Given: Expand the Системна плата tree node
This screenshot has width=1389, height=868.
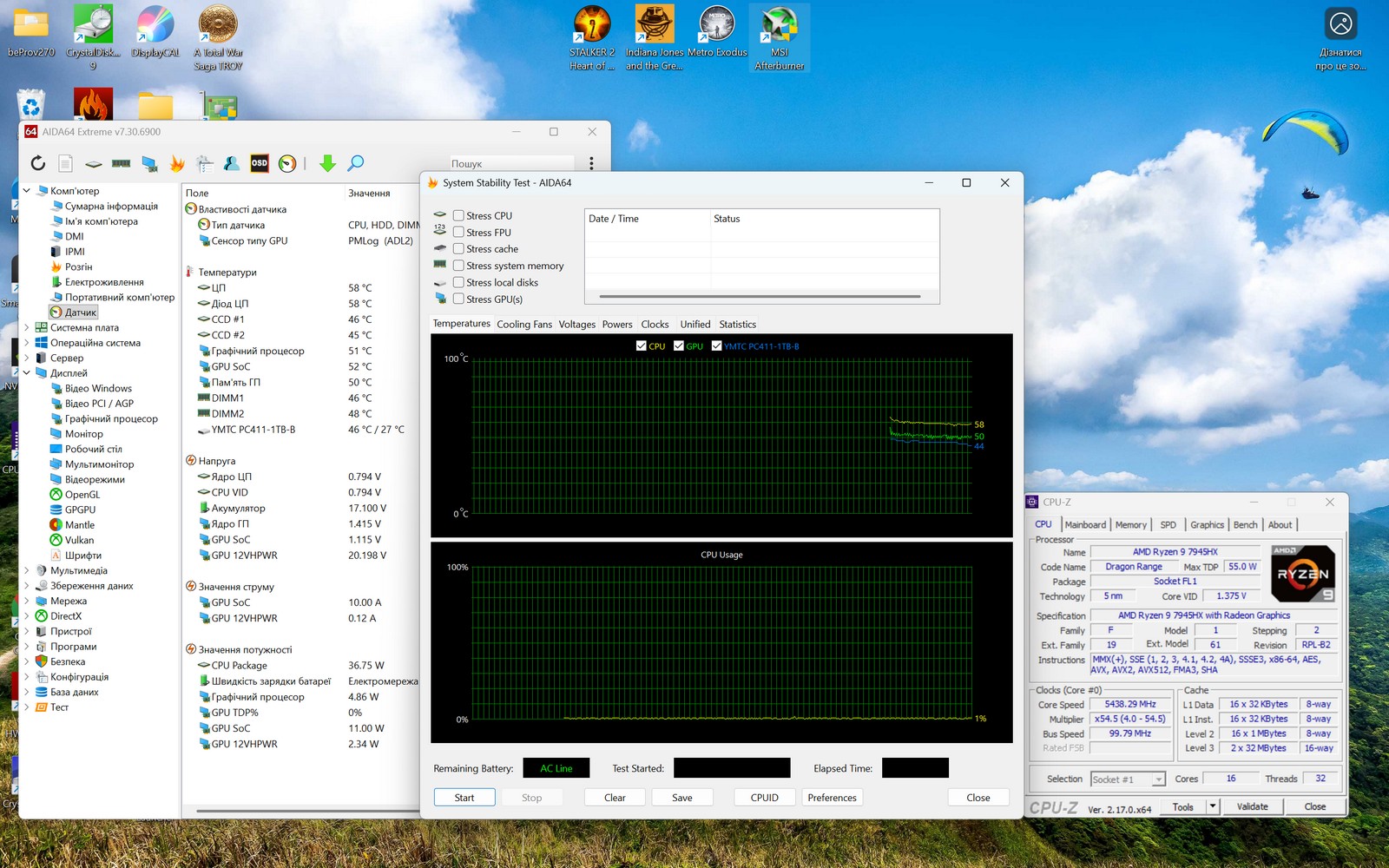Looking at the screenshot, I should [27, 328].
